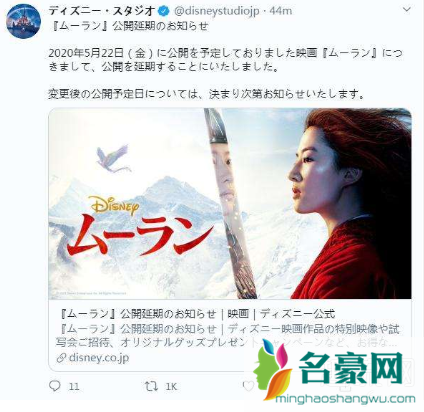Open the ディズニー・スタジオ display name
424x412 pixels.
tap(102, 11)
